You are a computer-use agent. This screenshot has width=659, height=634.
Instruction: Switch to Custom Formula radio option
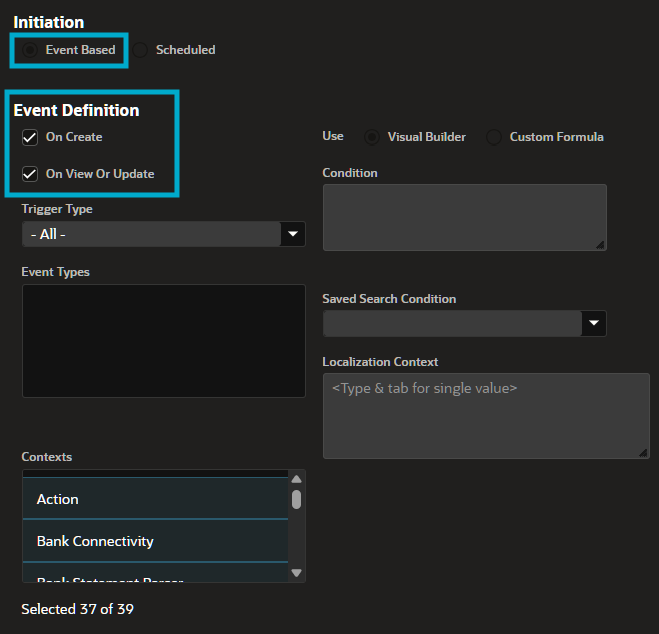(x=494, y=137)
